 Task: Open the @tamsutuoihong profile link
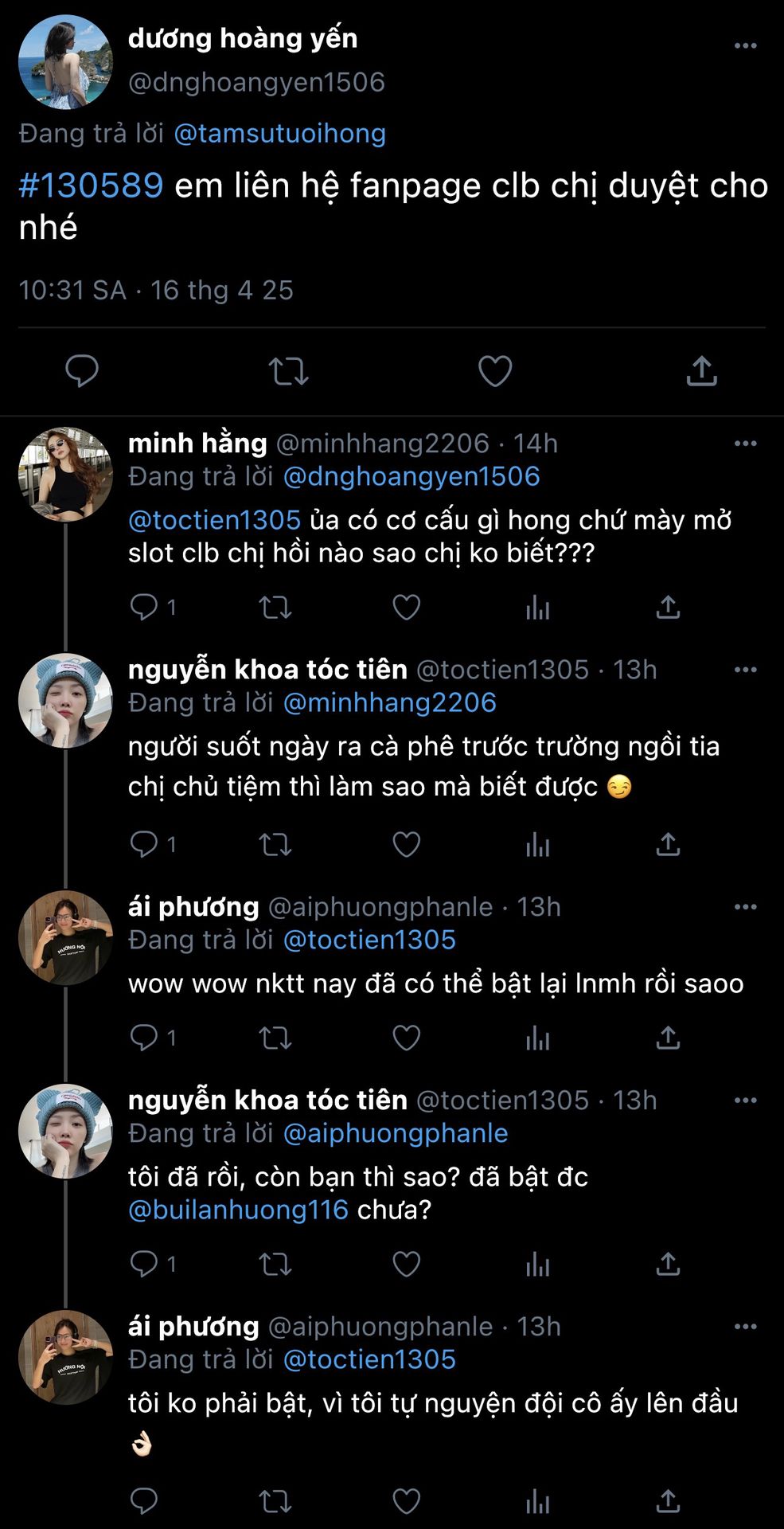[279, 133]
